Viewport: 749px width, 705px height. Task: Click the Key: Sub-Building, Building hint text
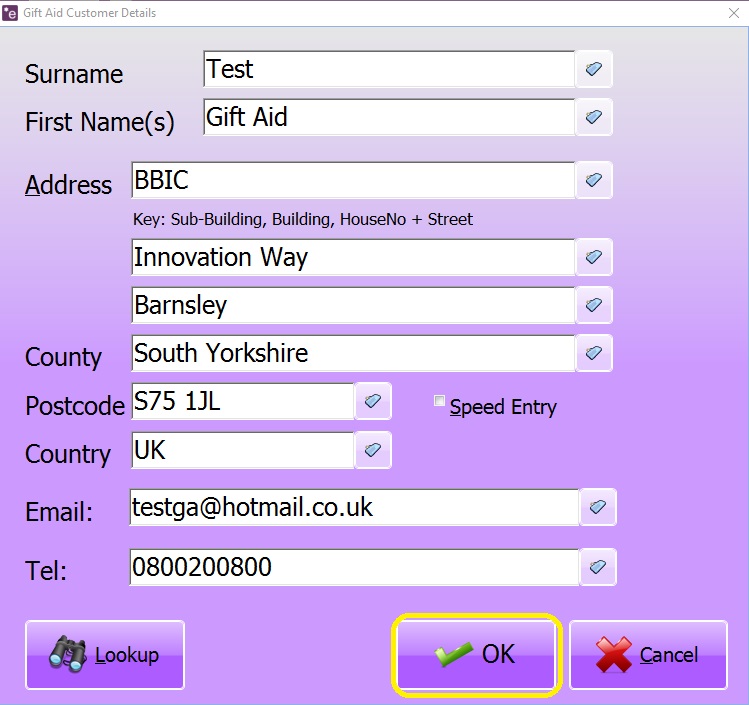[303, 219]
